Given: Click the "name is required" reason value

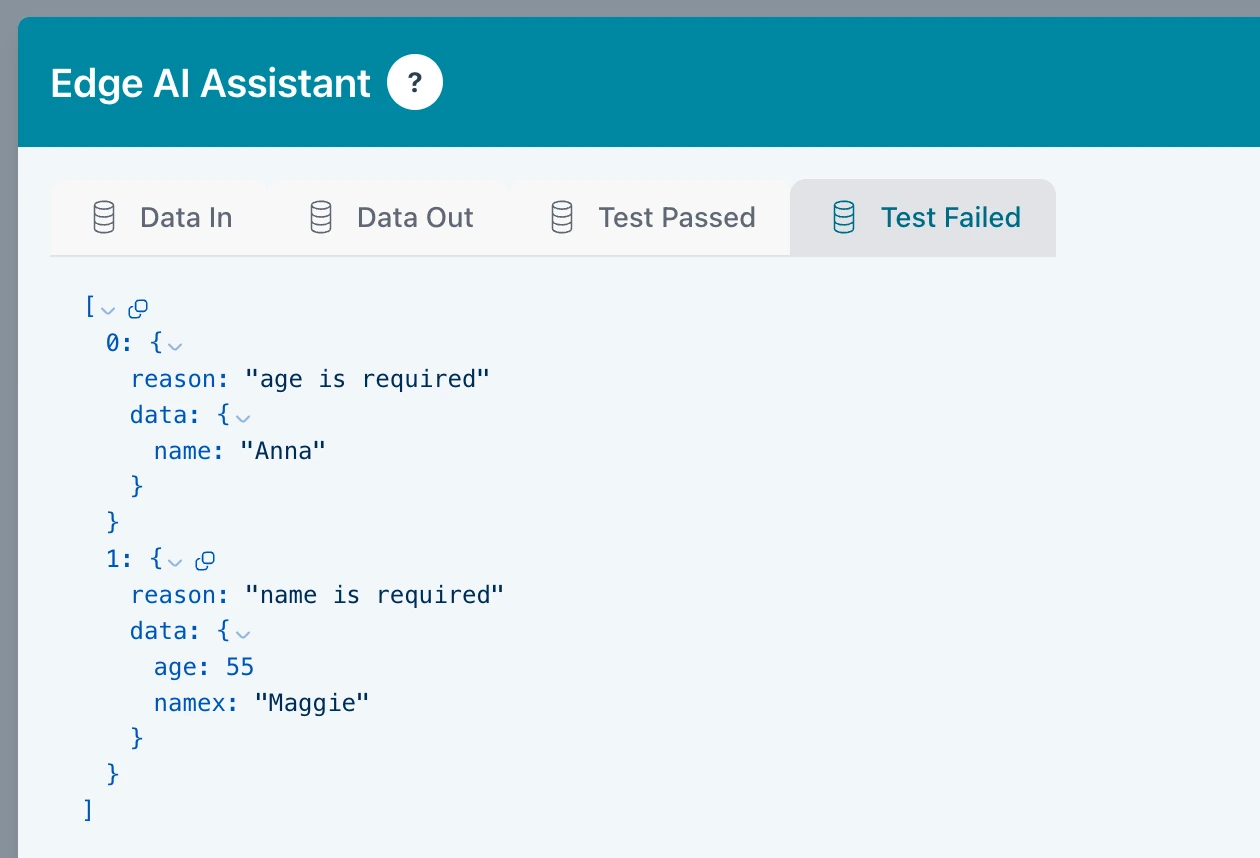Looking at the screenshot, I should click(x=374, y=595).
